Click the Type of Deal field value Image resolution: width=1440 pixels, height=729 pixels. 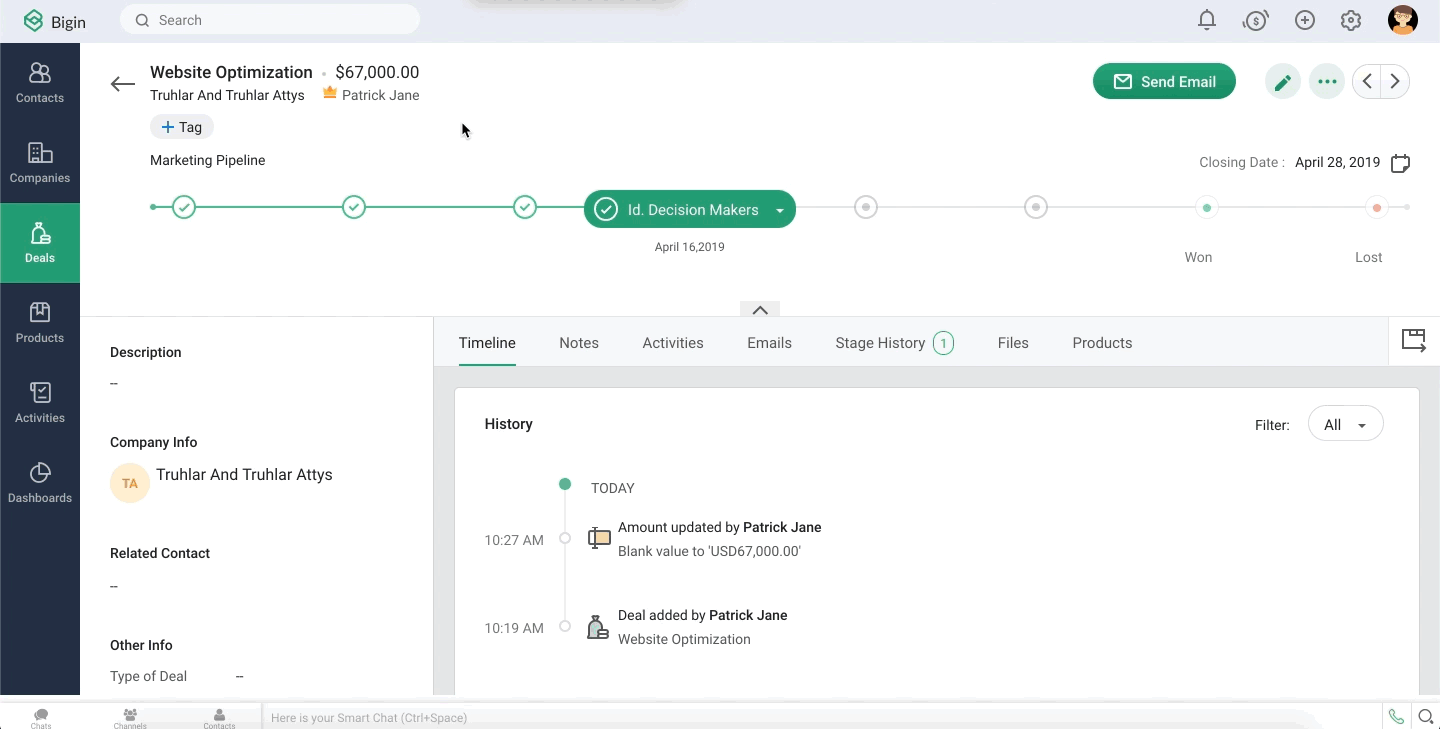[x=240, y=676]
